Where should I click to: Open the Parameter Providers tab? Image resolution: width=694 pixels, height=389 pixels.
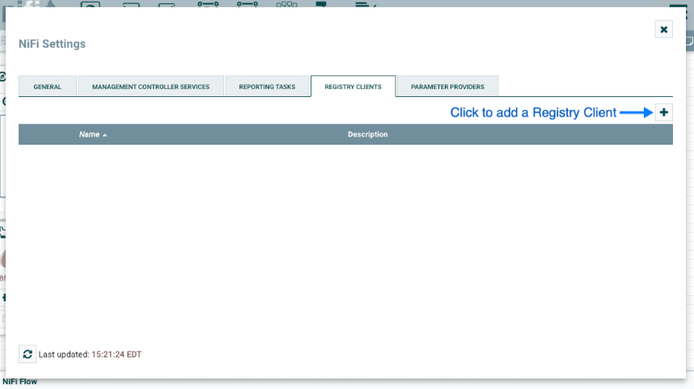pyautogui.click(x=447, y=86)
